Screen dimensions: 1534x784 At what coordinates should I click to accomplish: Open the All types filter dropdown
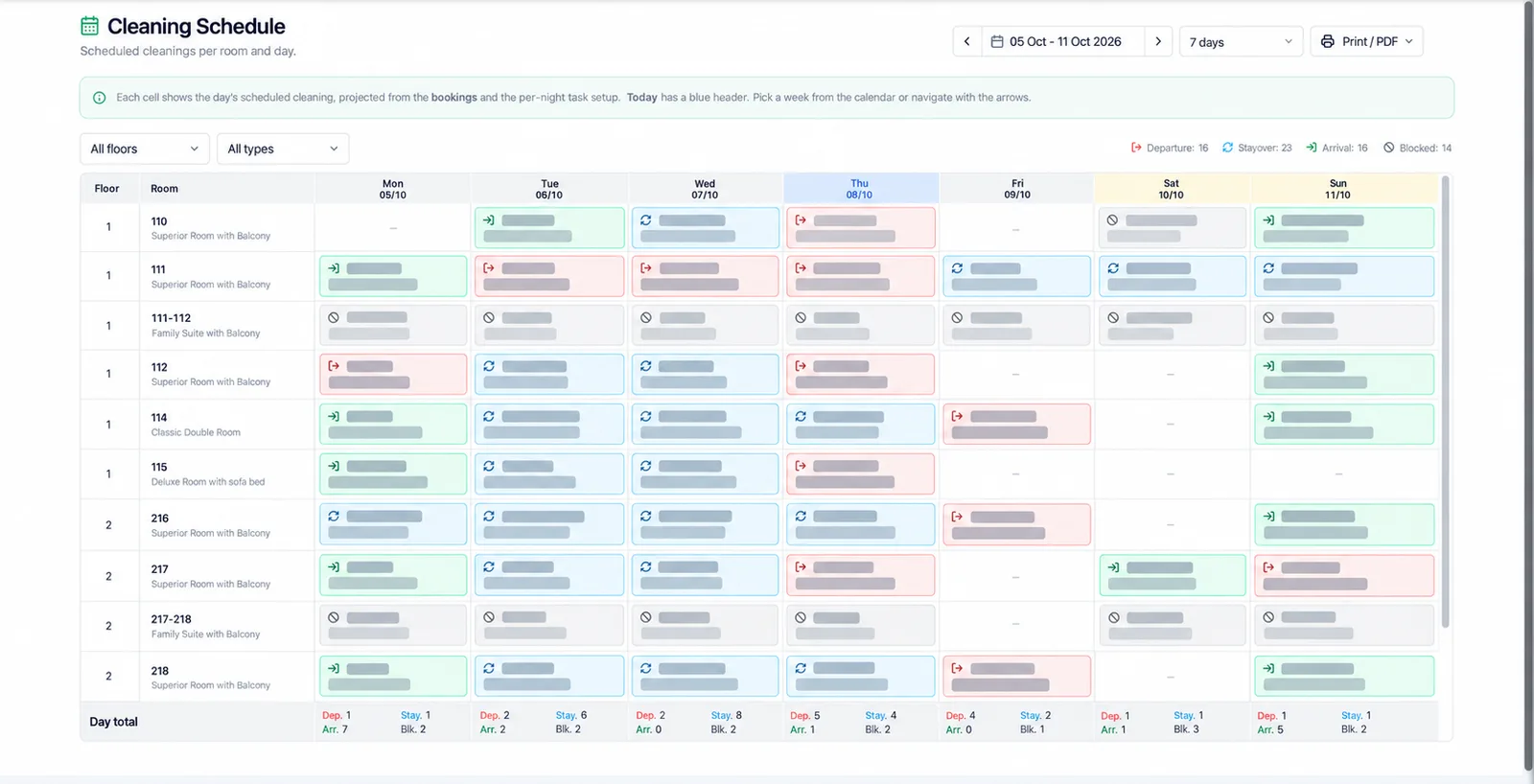point(283,149)
